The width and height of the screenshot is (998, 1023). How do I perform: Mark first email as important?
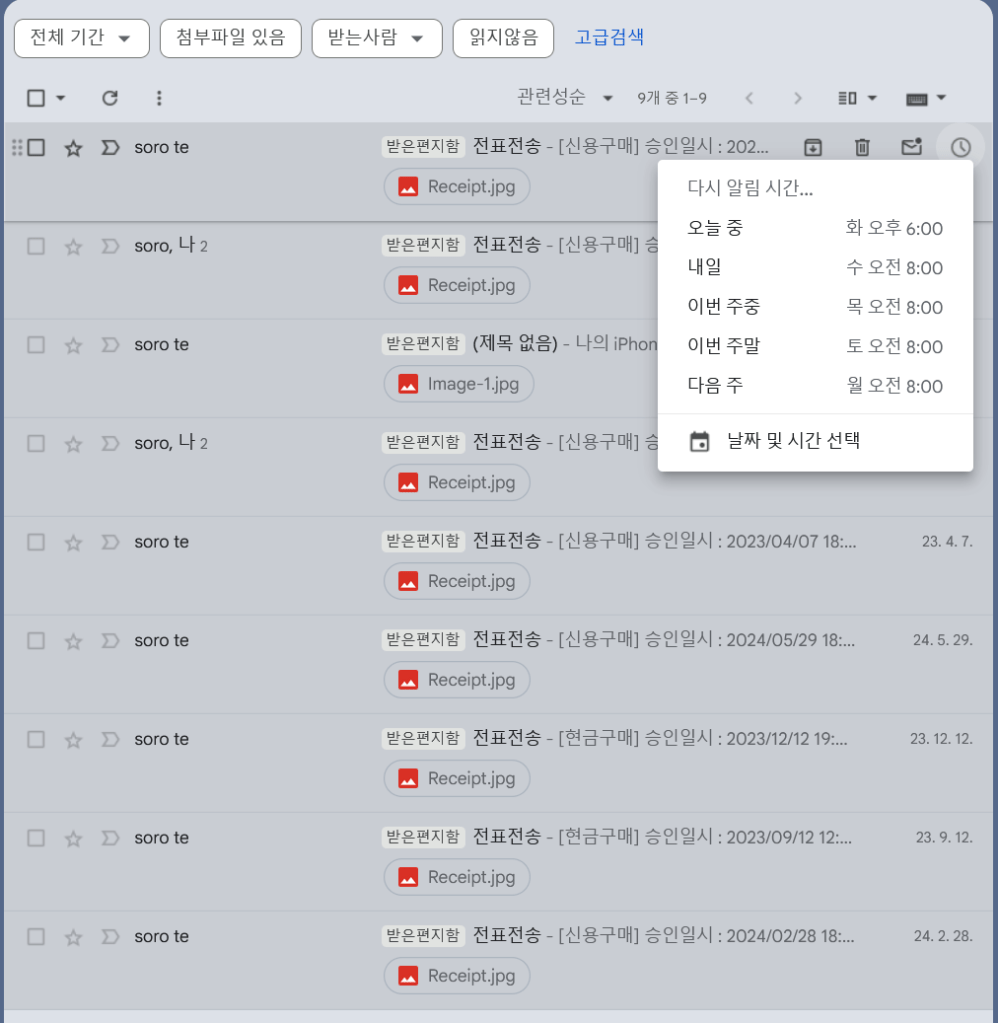pyautogui.click(x=110, y=148)
